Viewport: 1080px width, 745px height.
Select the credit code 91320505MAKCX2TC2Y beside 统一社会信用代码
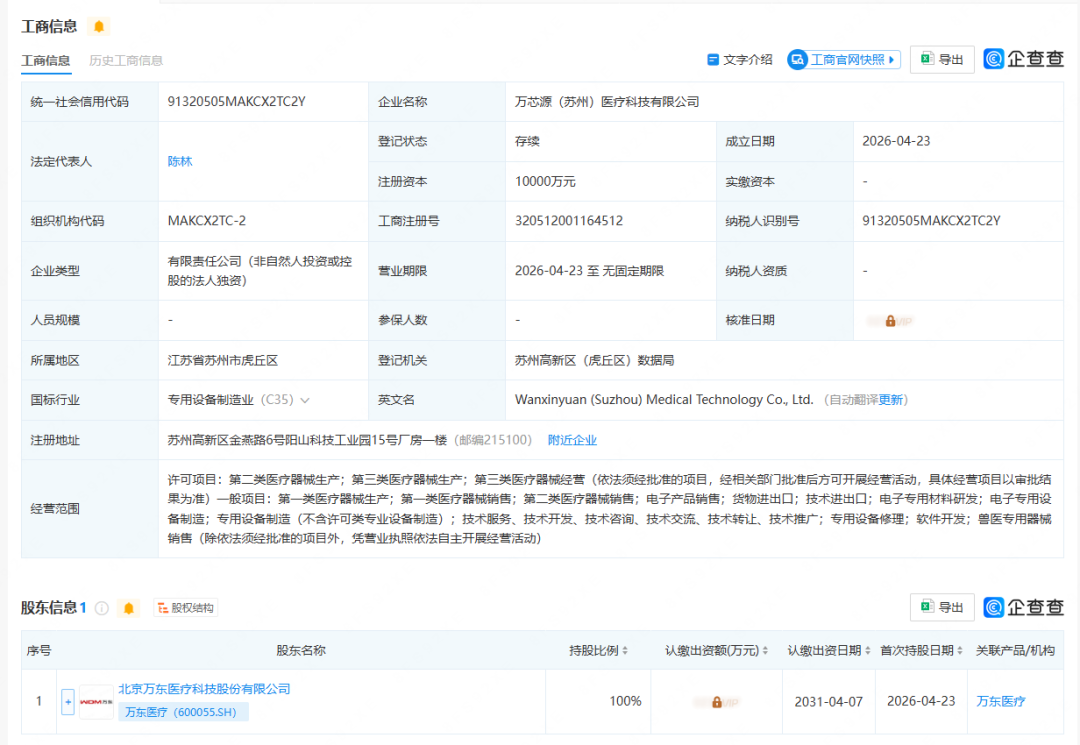coord(236,102)
